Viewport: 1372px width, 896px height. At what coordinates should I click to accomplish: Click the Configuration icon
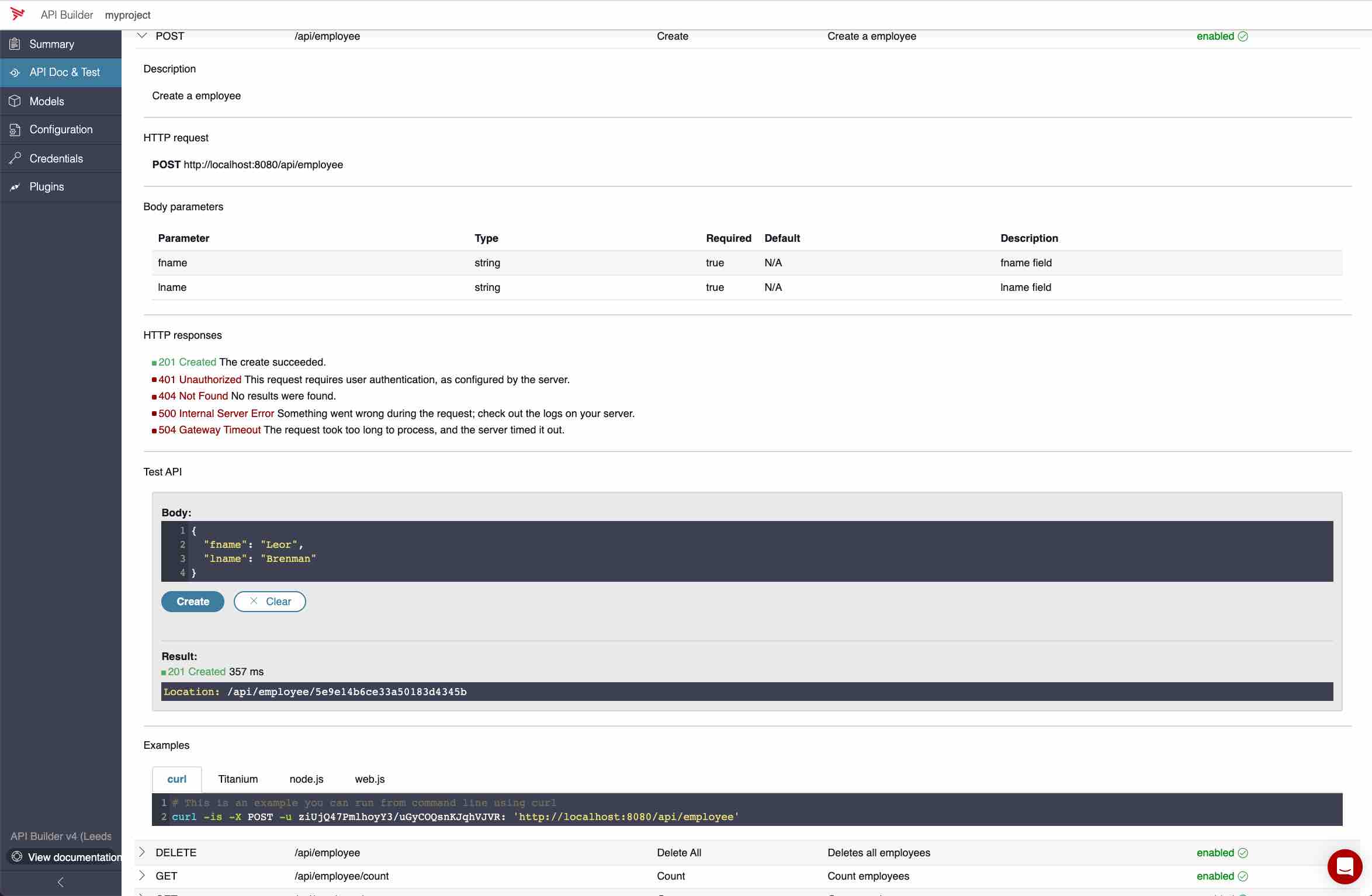point(15,130)
